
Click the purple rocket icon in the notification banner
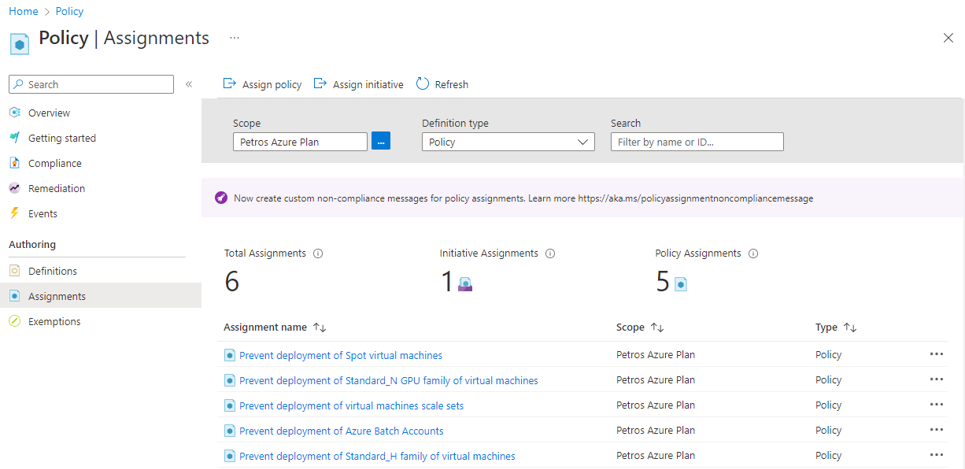(220, 198)
